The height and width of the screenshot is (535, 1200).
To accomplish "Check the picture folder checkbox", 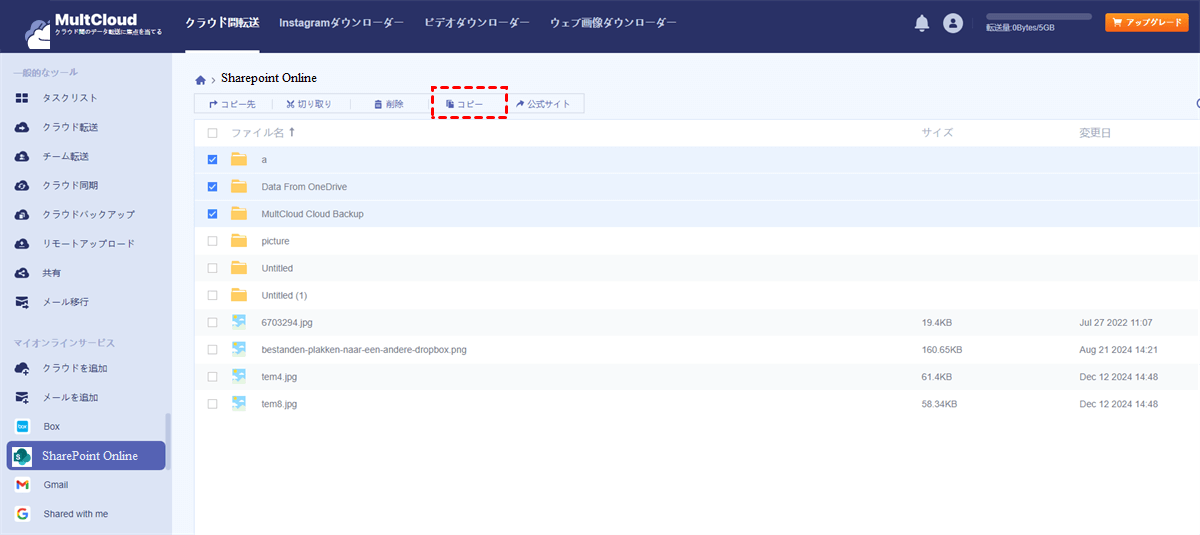I will [212, 241].
